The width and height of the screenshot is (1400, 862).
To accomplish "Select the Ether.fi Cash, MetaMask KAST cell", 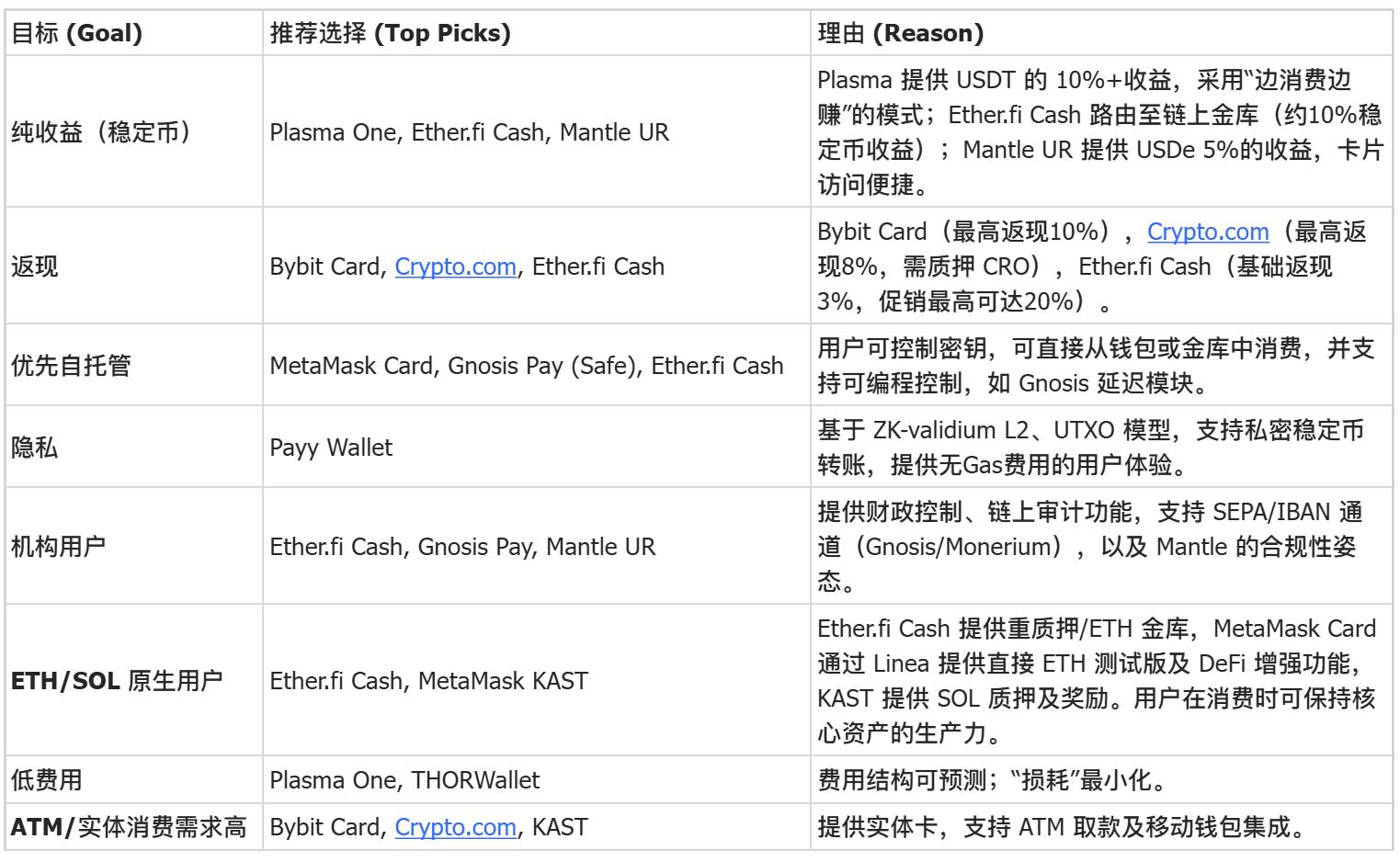I will pos(428,681).
